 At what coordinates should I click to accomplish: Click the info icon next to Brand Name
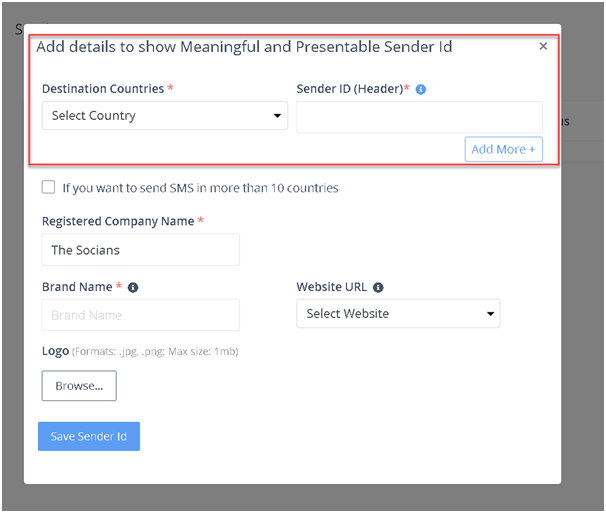[133, 287]
